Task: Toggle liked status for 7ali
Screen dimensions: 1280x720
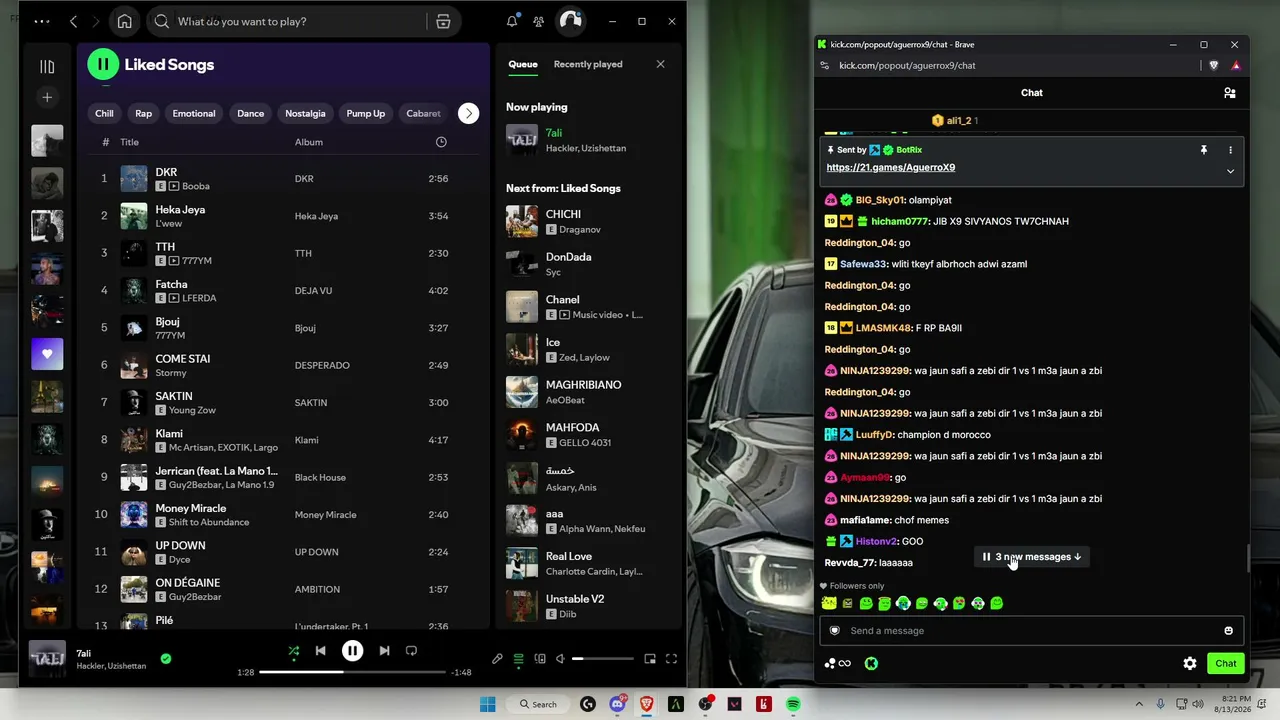Action: click(x=166, y=658)
